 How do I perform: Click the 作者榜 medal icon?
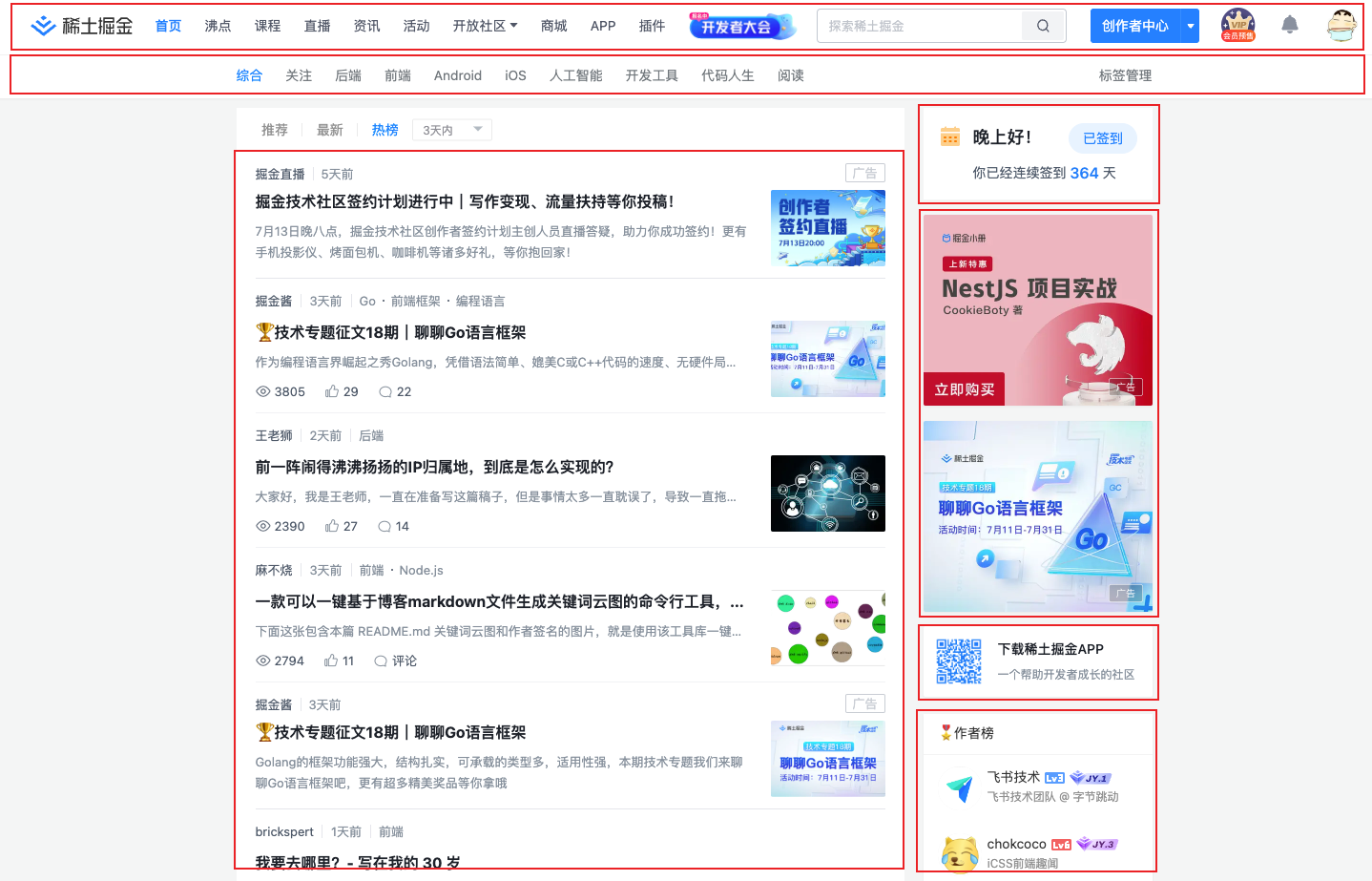pyautogui.click(x=946, y=732)
